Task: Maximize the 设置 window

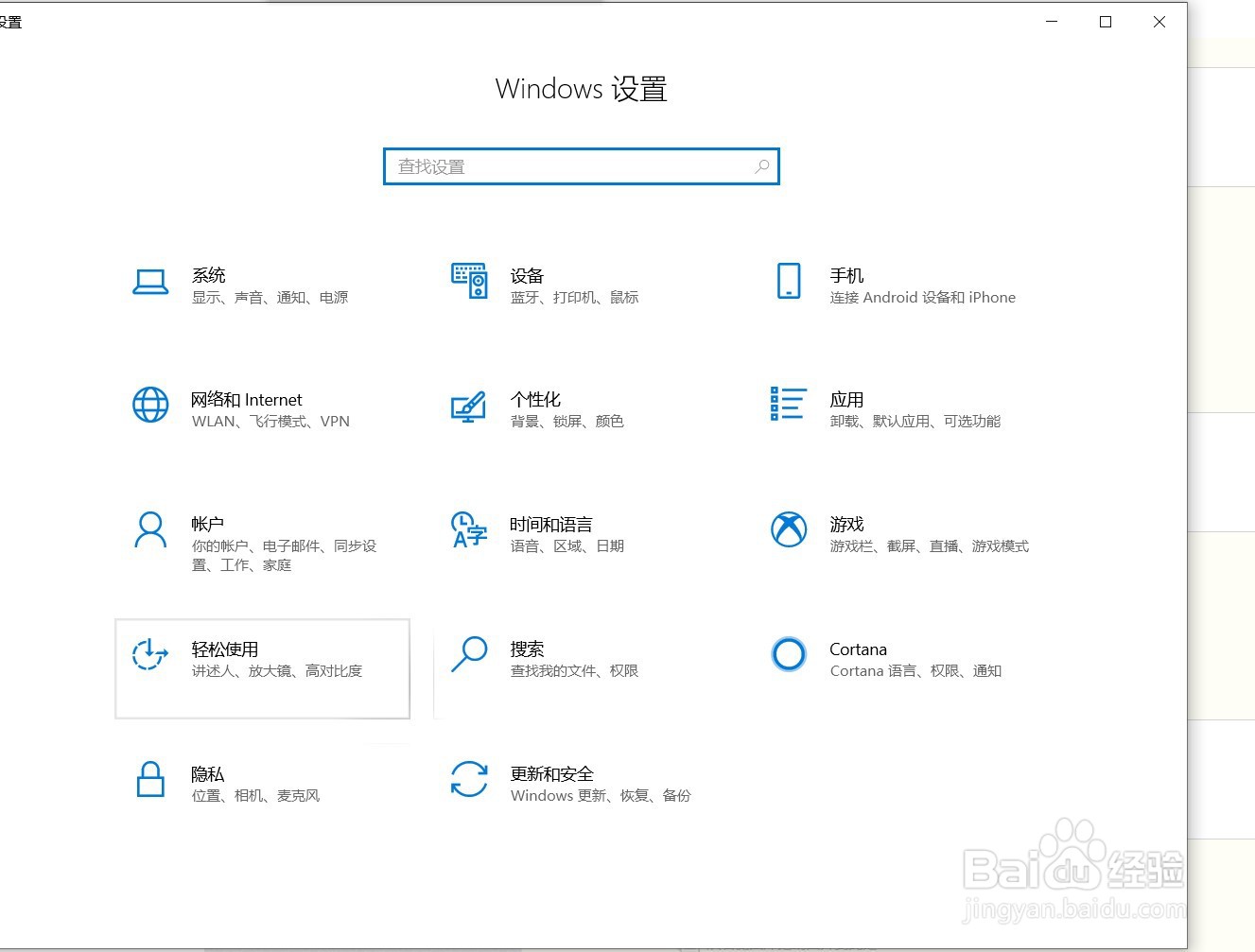Action: 1105,22
